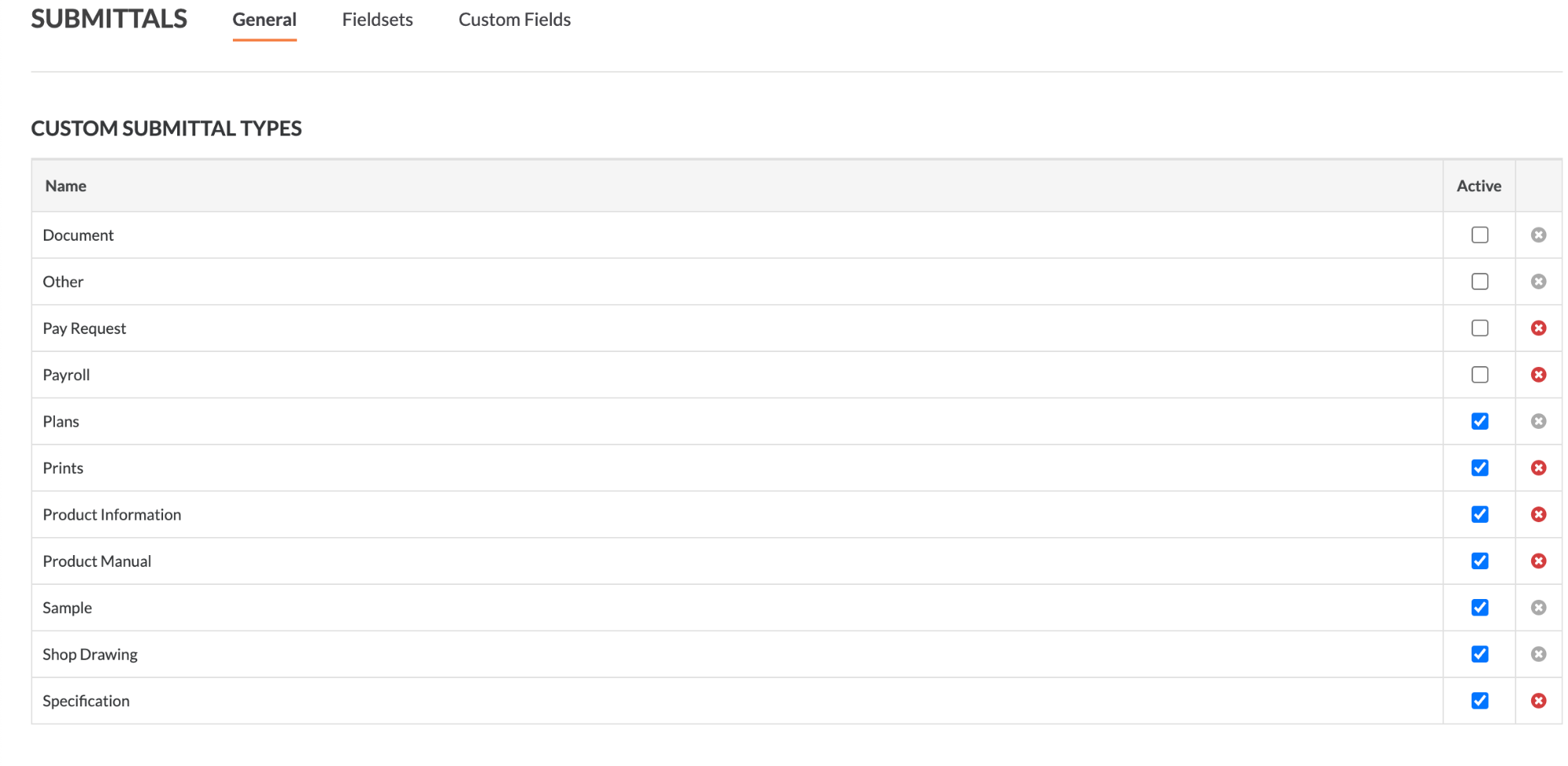Viewport: 1568px width, 766px height.
Task: Remove the Product Information type
Action: click(x=1538, y=514)
